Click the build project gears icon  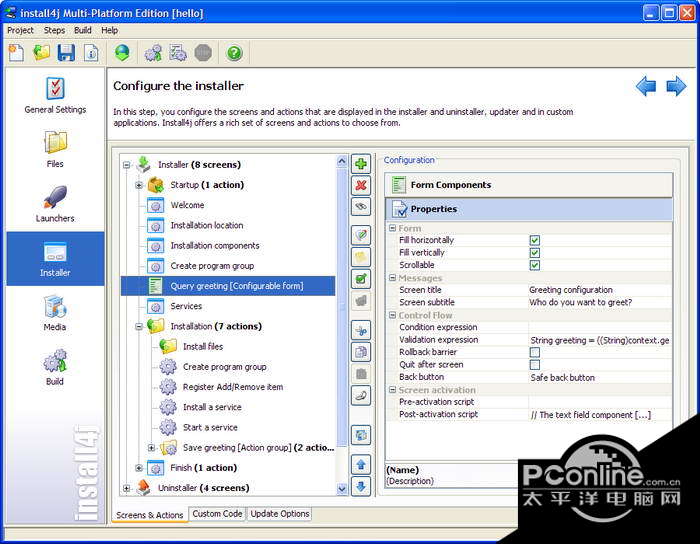153,53
